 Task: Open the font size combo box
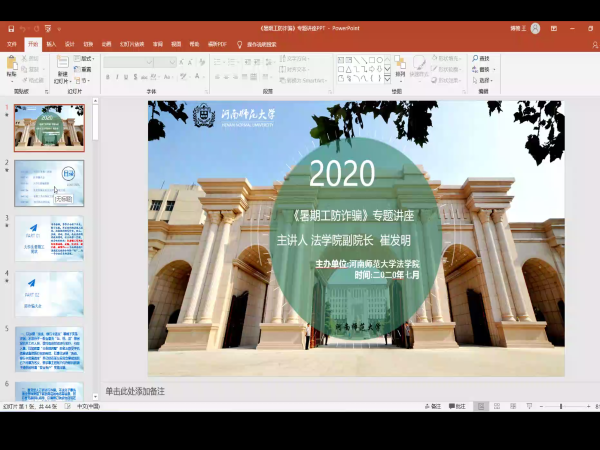pos(166,62)
